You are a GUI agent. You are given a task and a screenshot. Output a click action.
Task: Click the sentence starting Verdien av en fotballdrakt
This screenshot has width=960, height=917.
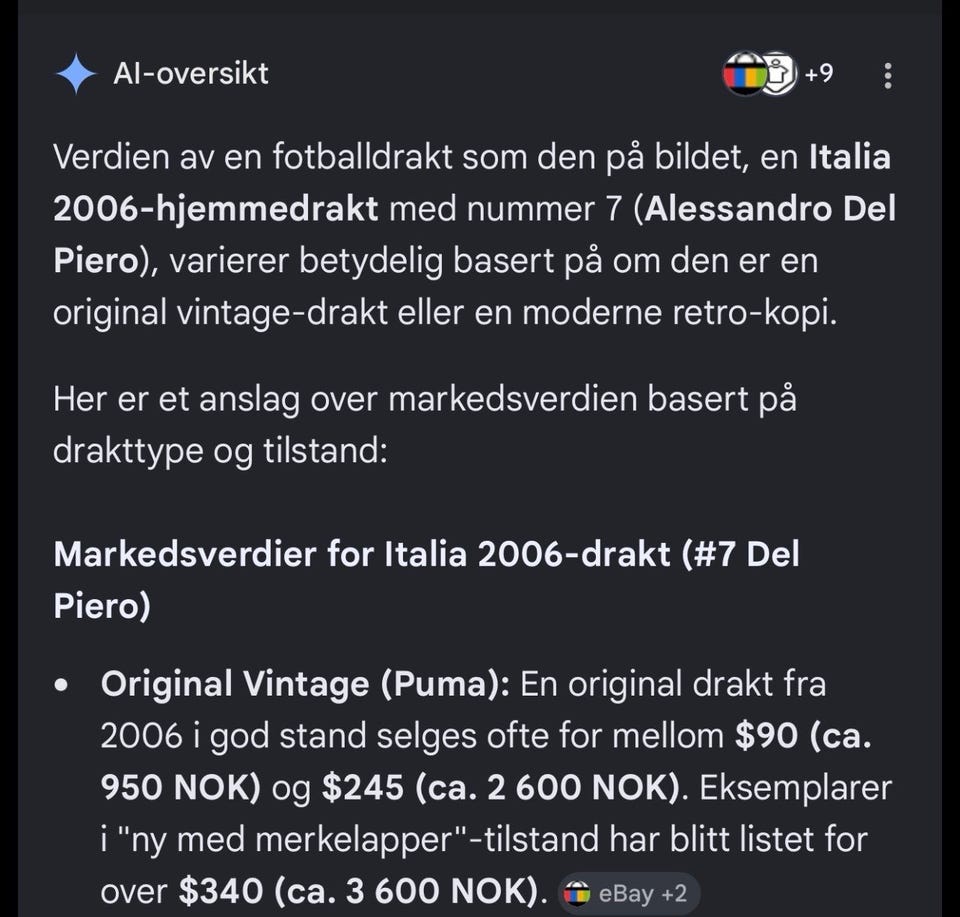coord(474,234)
